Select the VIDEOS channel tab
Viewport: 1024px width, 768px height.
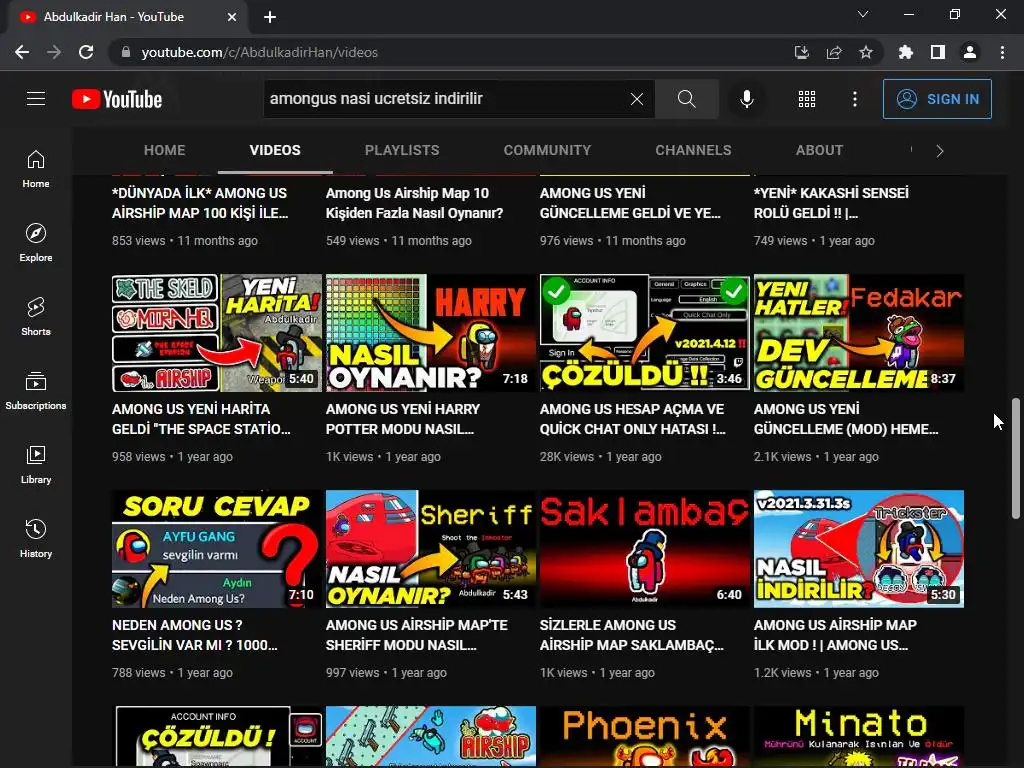click(x=275, y=150)
